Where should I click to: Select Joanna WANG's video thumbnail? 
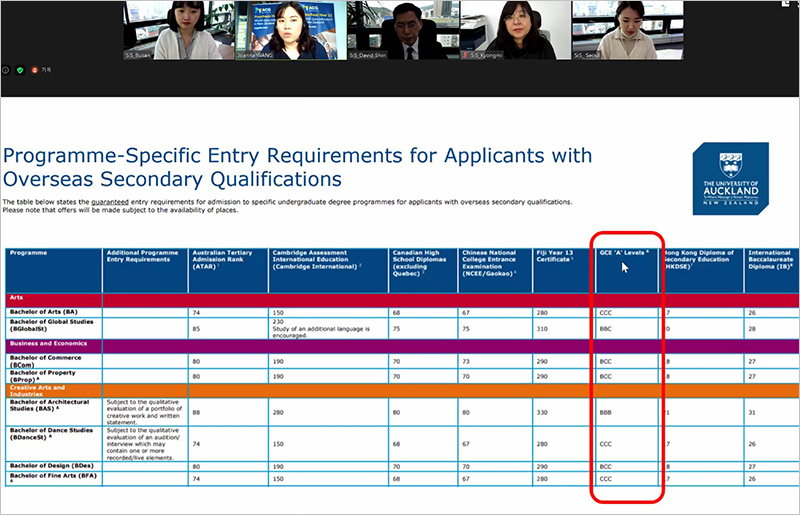coord(291,30)
